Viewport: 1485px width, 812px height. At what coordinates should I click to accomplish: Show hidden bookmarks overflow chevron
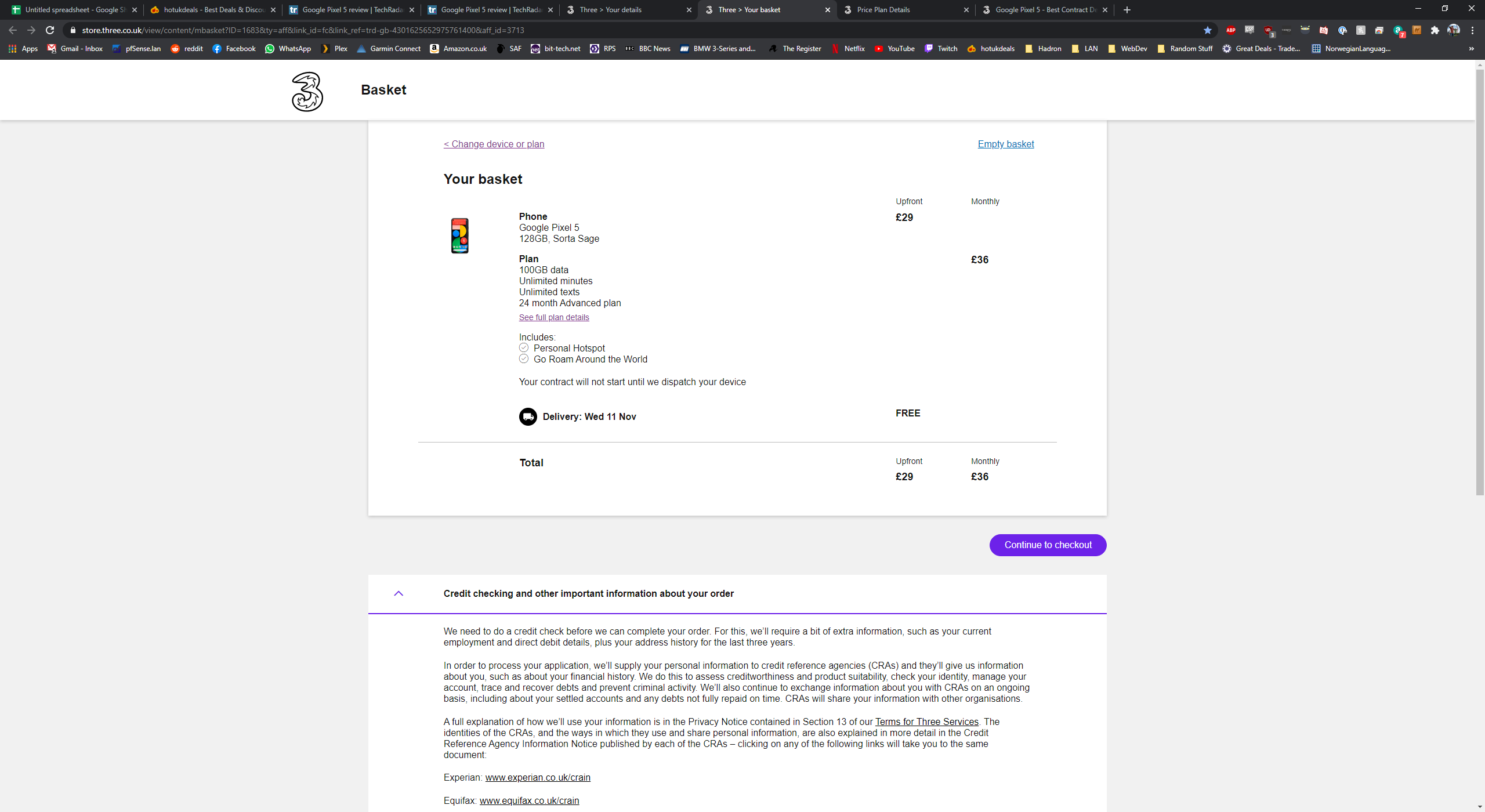(x=1472, y=49)
